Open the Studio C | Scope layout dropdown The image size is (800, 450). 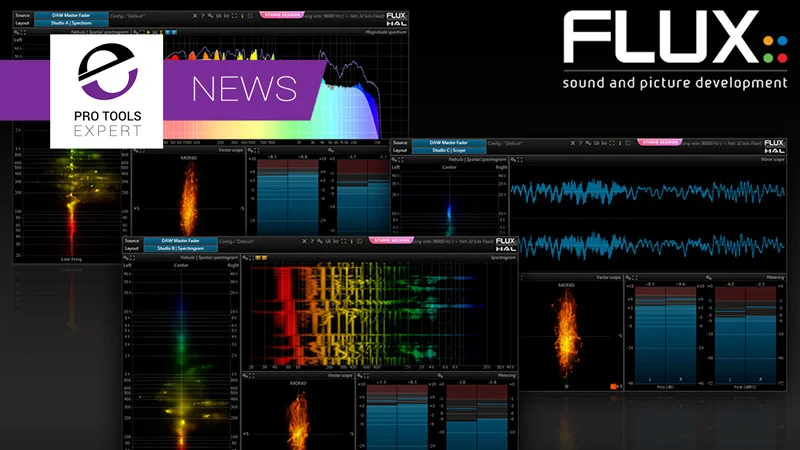pyautogui.click(x=449, y=151)
